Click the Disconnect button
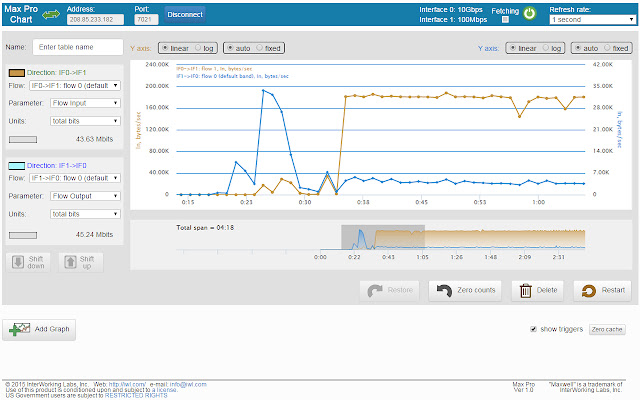Image resolution: width=640 pixels, height=400 pixels. 185,15
